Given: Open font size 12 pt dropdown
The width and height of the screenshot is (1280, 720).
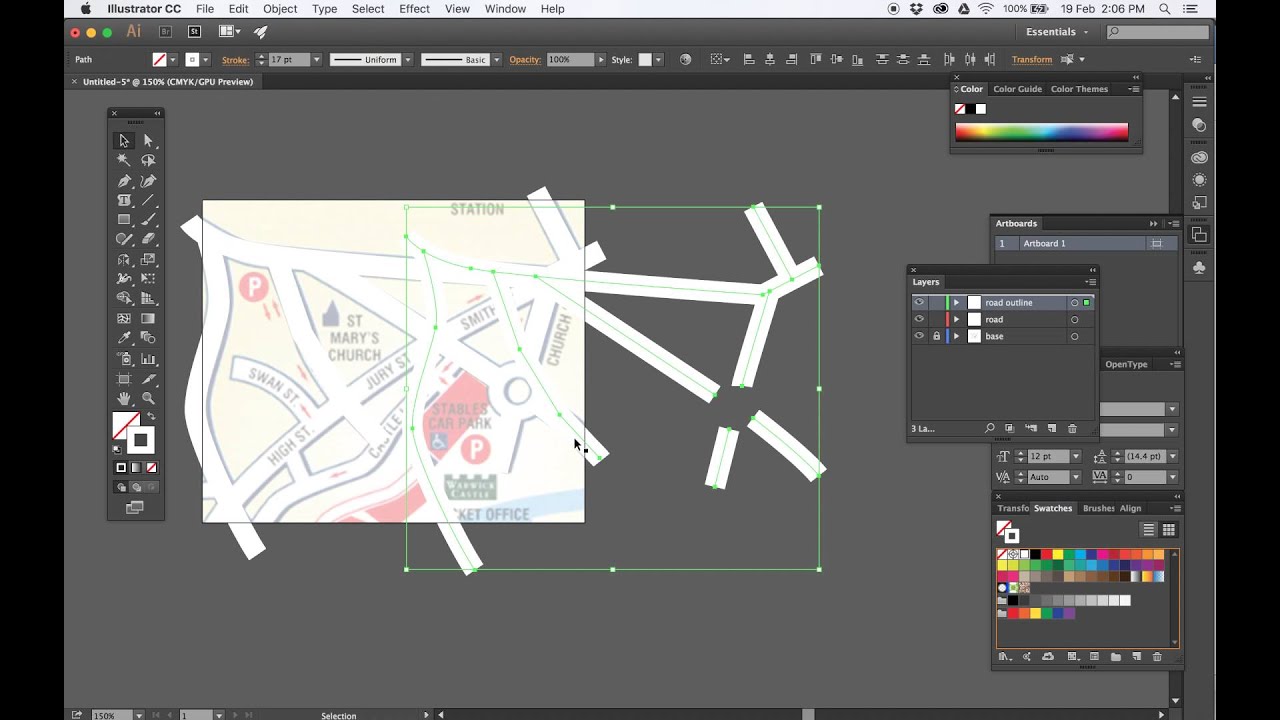Looking at the screenshot, I should [x=1076, y=456].
